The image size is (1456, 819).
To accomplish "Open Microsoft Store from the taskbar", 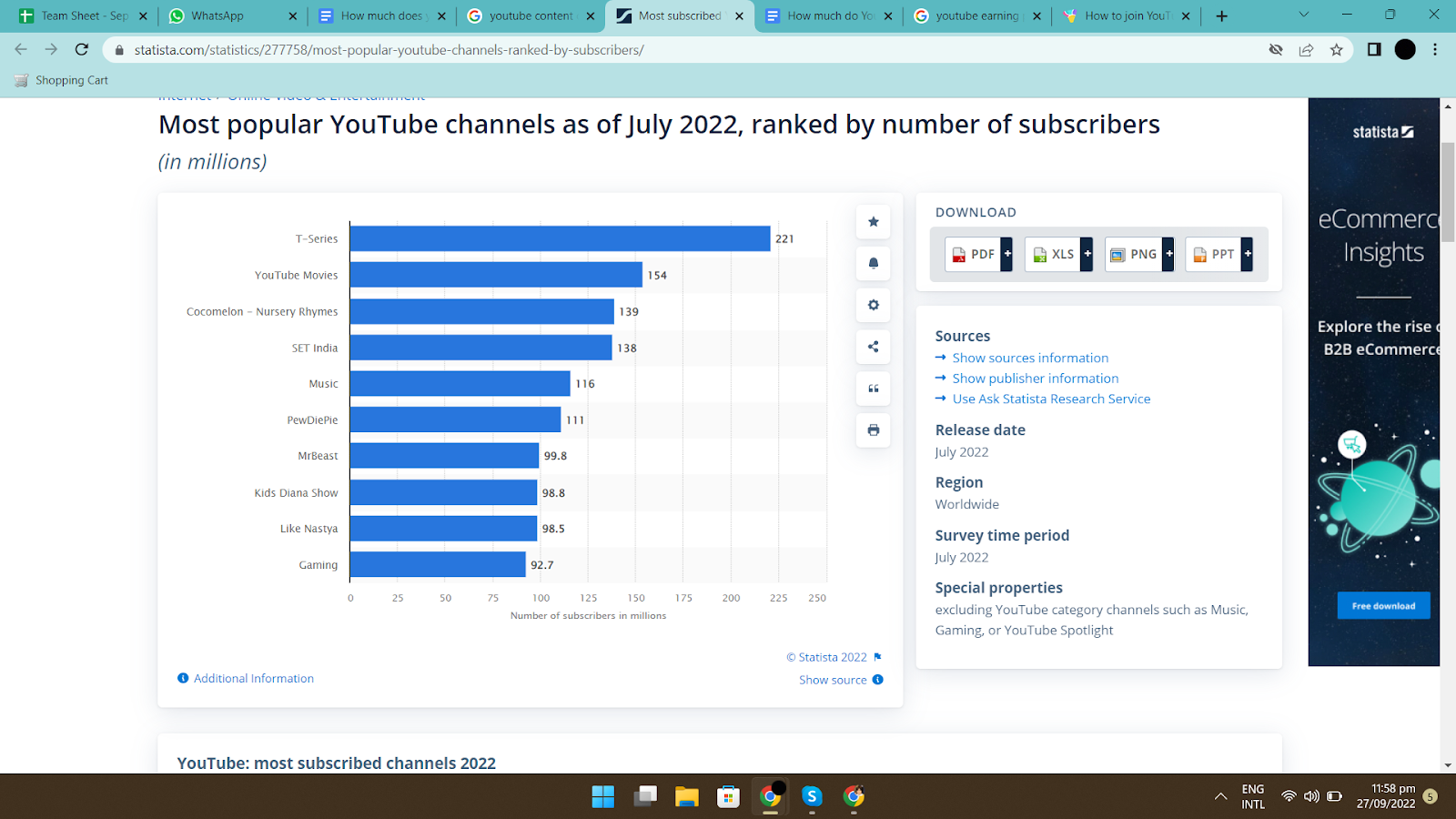I will point(728,797).
